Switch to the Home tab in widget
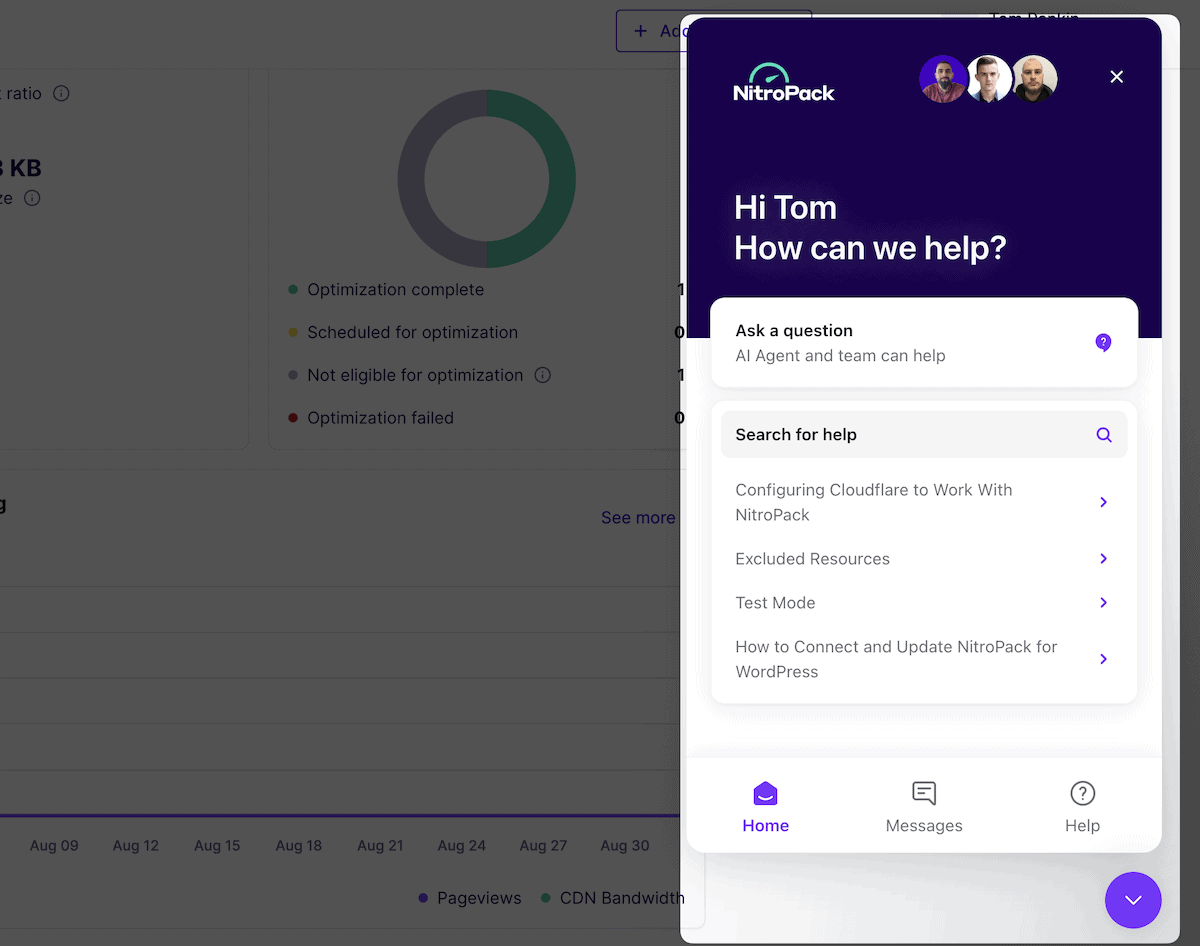The image size is (1200, 946). pyautogui.click(x=766, y=807)
